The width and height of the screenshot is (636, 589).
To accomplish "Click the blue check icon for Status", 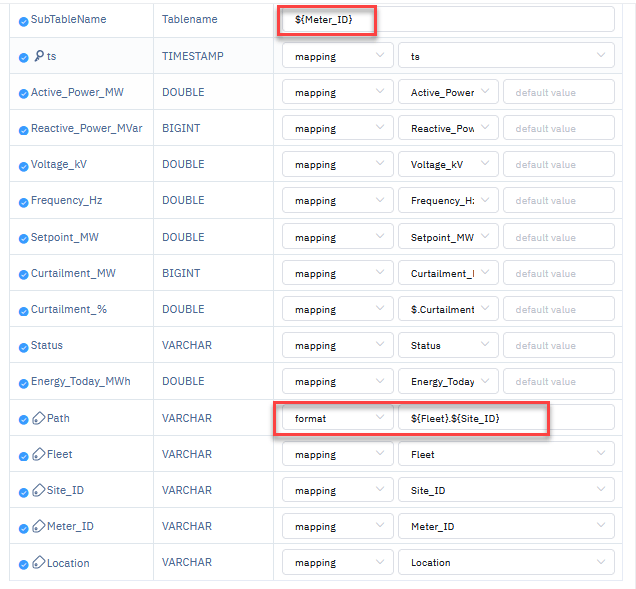I will (x=23, y=346).
